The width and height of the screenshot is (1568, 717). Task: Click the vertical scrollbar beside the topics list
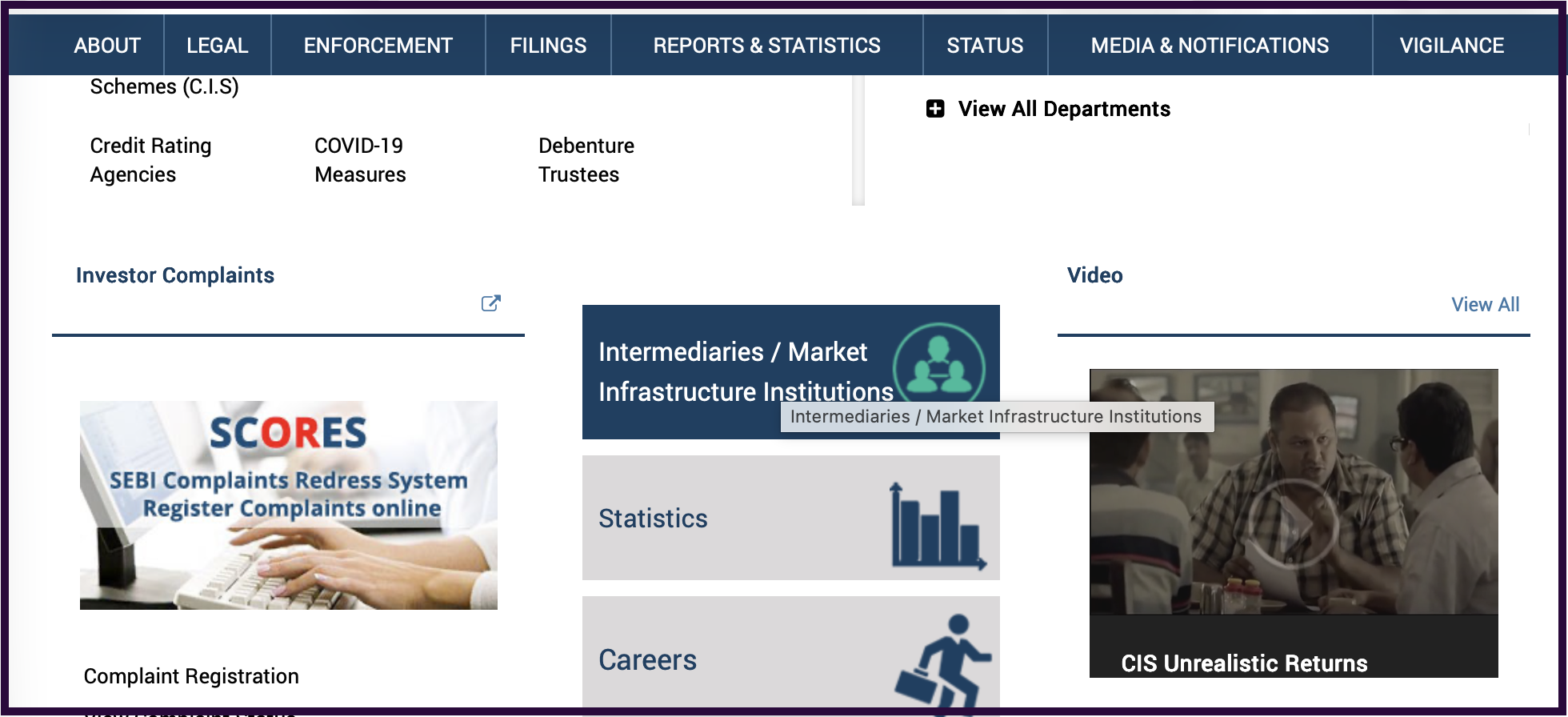(x=858, y=140)
